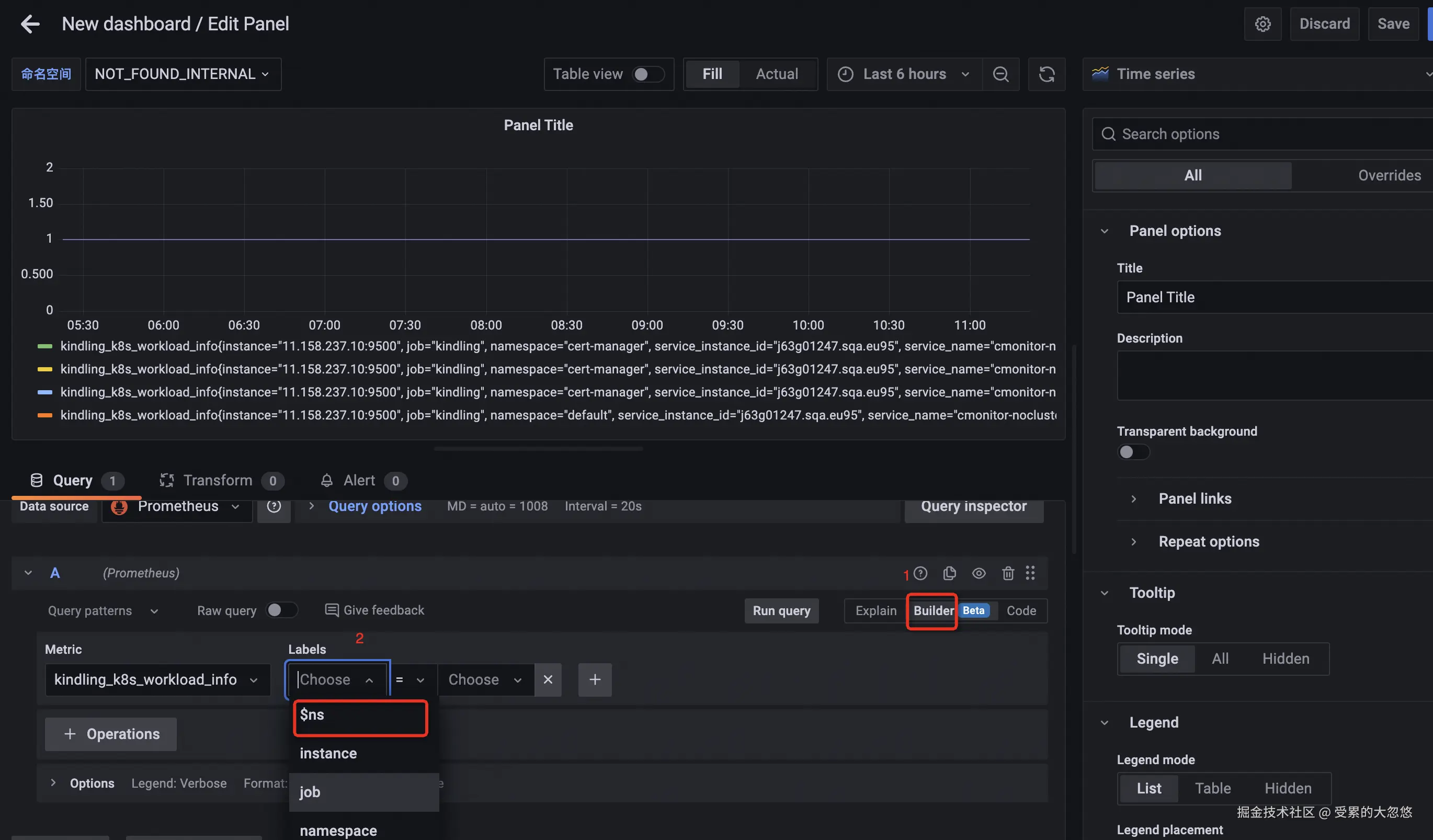1433x840 pixels.
Task: Switch to the Transform tab
Action: point(218,481)
